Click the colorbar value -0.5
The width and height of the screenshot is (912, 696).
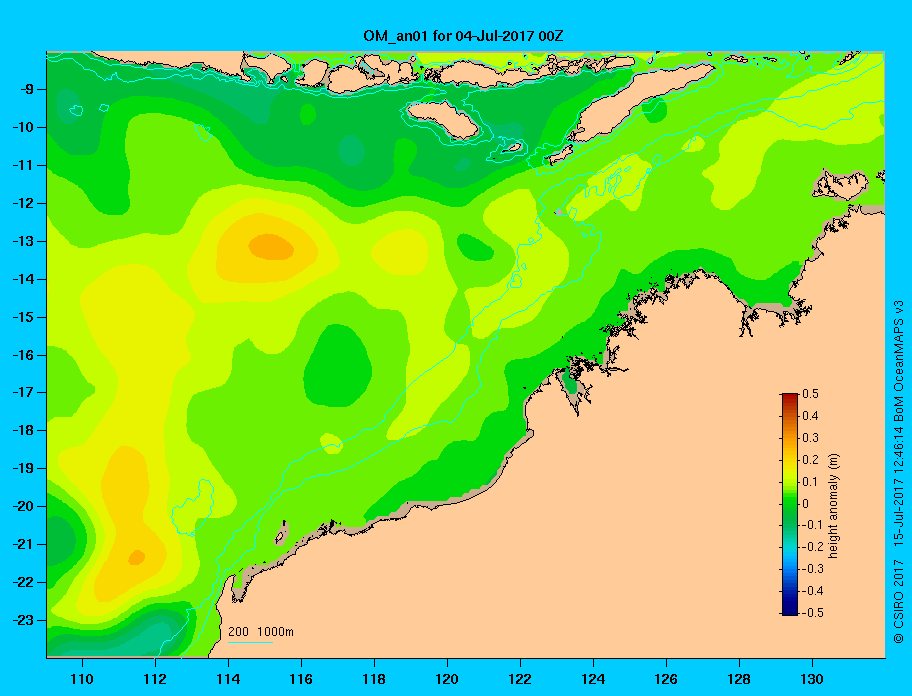[x=813, y=613]
